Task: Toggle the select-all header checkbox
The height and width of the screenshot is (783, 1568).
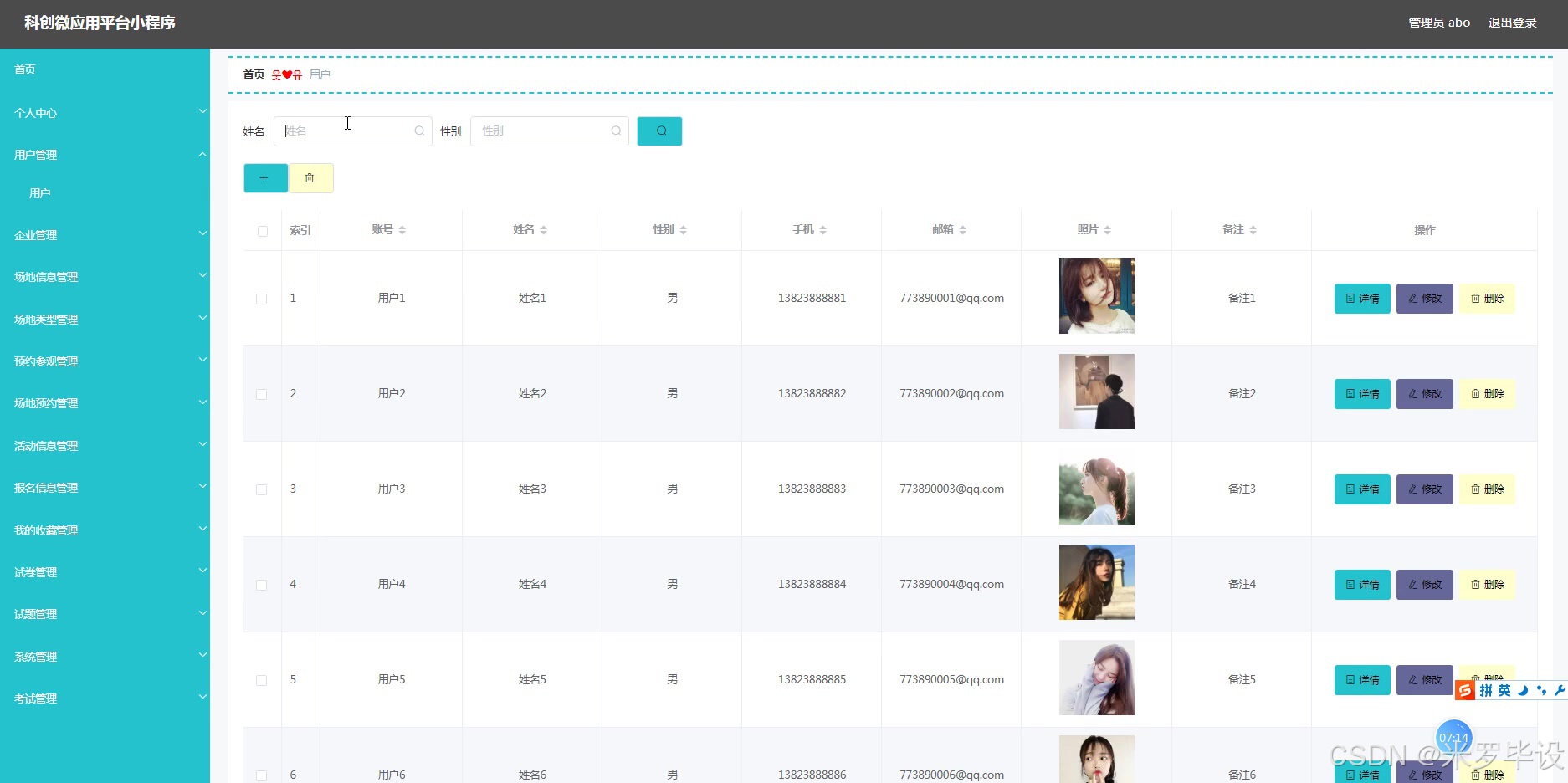Action: click(x=263, y=231)
